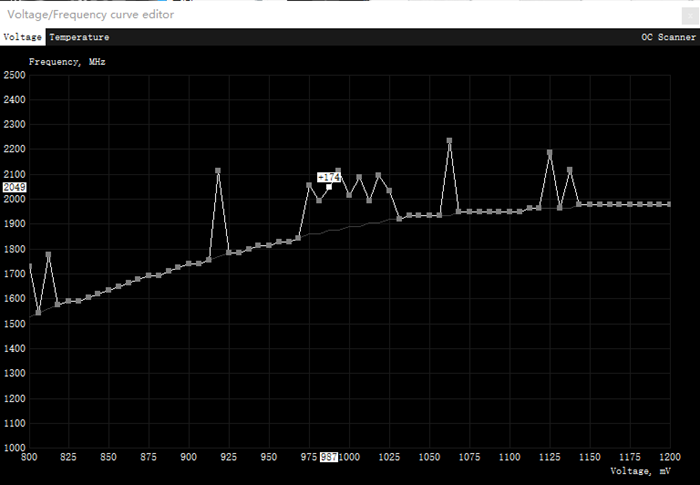Close the Voltage/Frequency curve editor window
The height and width of the screenshot is (485, 700).
[690, 16]
